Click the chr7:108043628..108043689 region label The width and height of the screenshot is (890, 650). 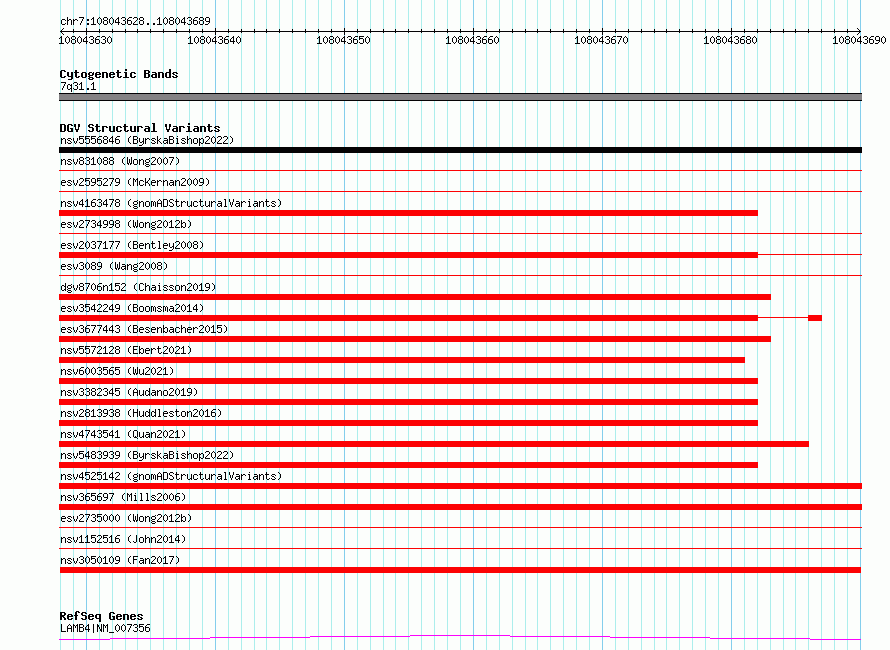135,21
